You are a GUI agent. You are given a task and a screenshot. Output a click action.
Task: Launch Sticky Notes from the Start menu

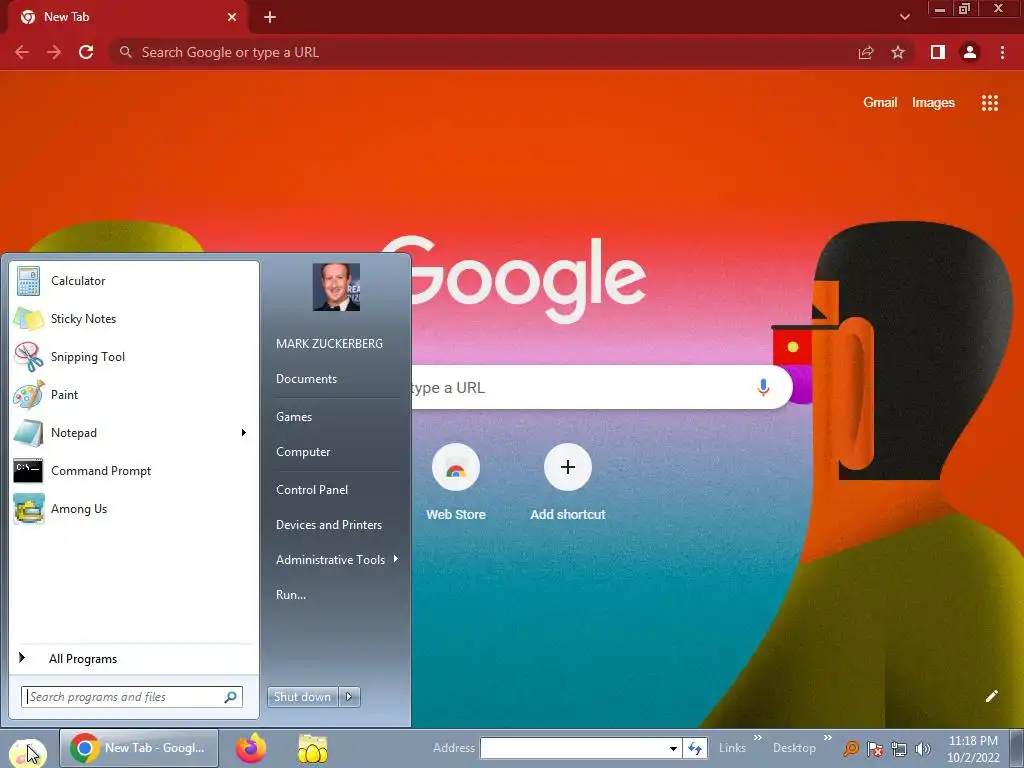[133, 319]
